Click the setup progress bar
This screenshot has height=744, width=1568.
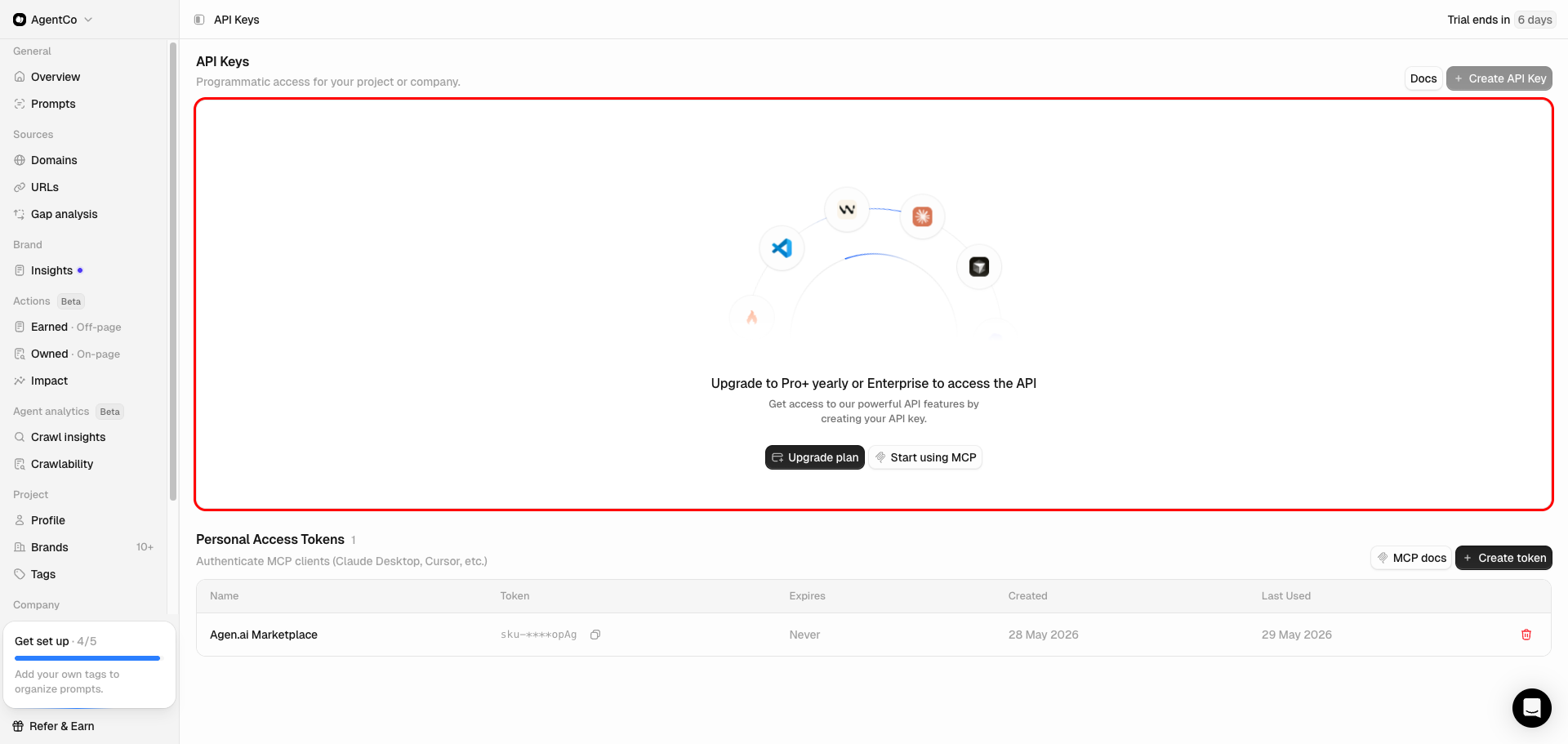click(x=87, y=658)
